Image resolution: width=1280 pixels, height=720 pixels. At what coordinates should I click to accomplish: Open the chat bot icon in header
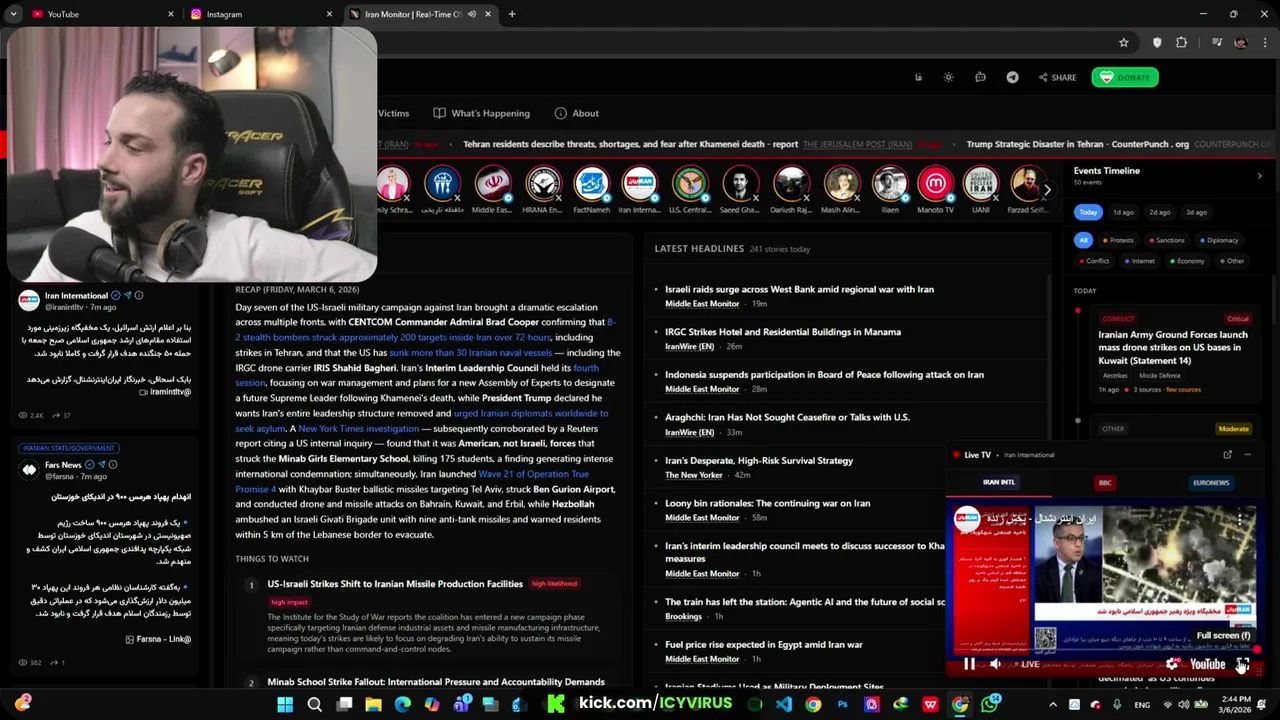[x=980, y=77]
